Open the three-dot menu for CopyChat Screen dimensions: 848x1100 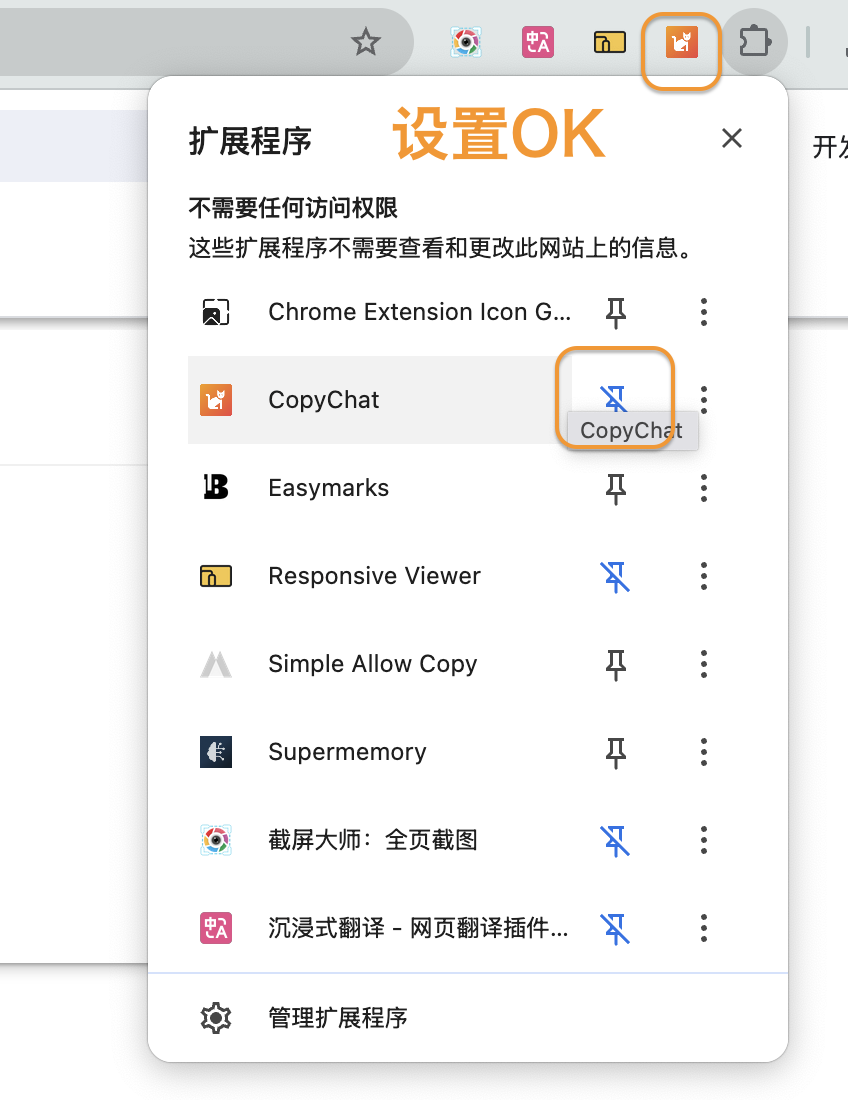point(703,400)
